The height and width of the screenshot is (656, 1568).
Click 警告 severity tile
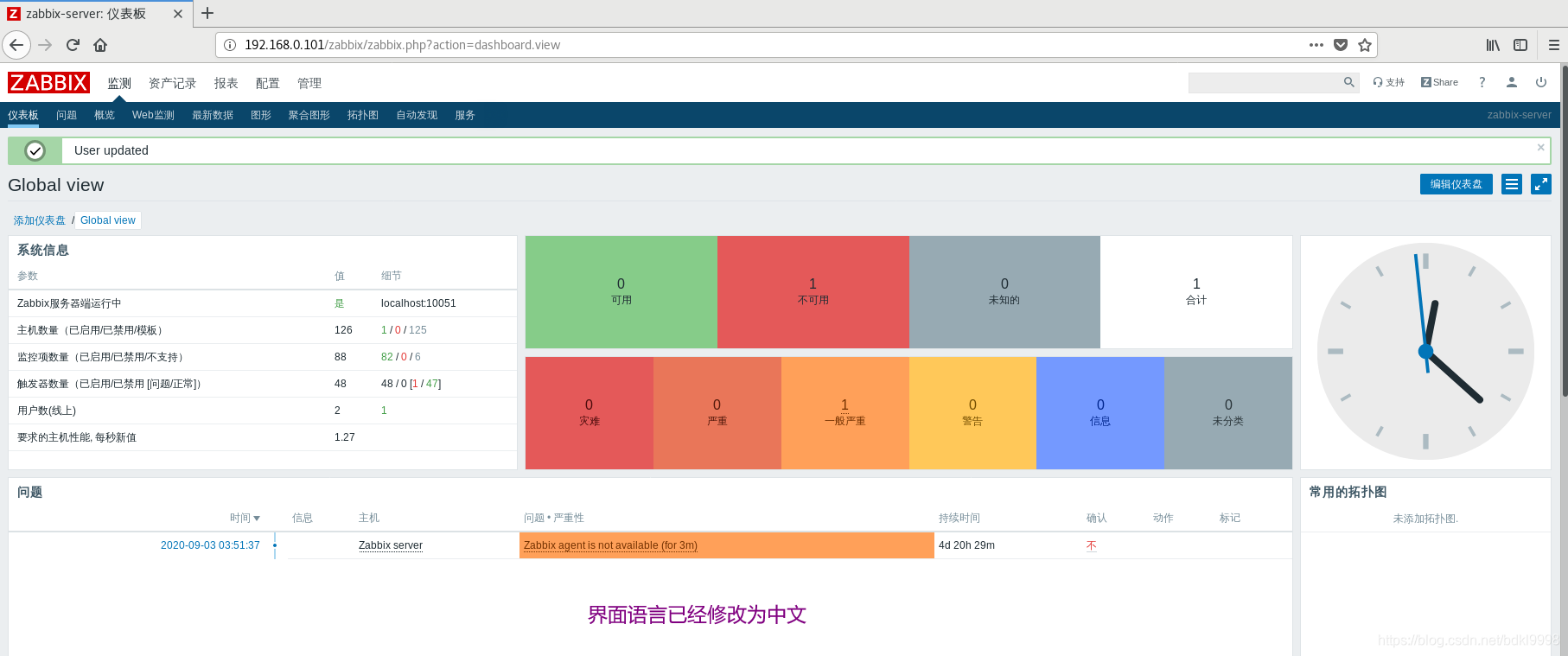pos(972,413)
